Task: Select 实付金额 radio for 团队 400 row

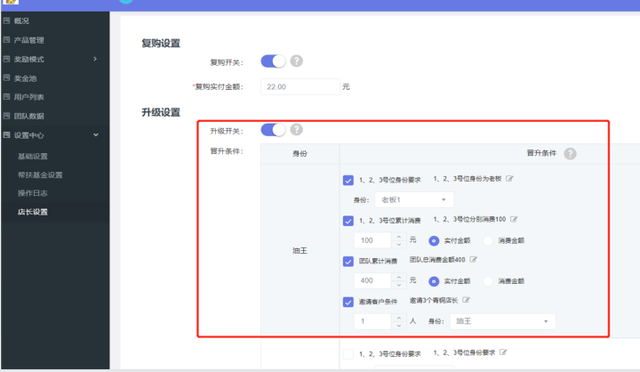Action: pos(434,281)
